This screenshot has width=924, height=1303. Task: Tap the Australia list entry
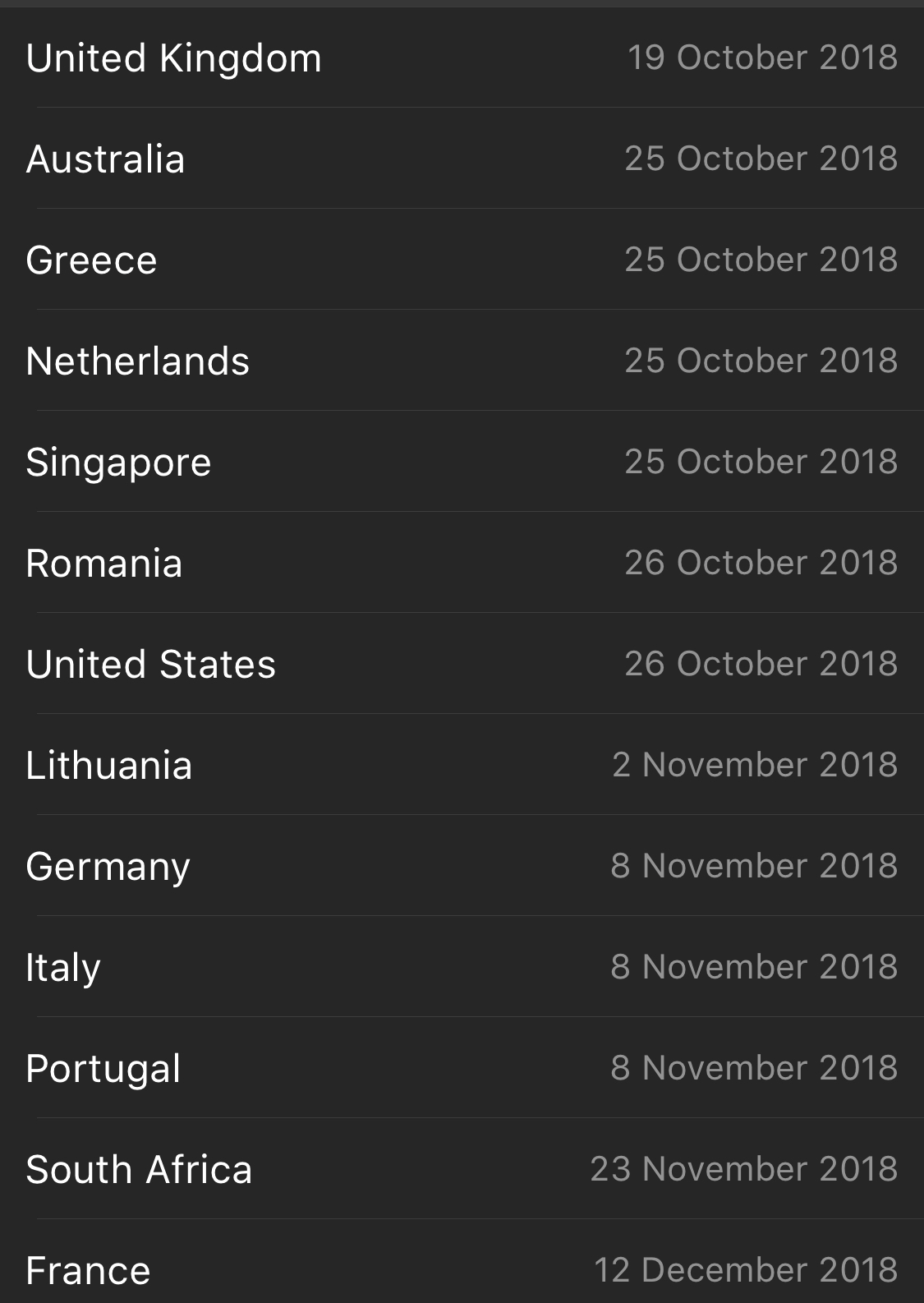[x=105, y=159]
